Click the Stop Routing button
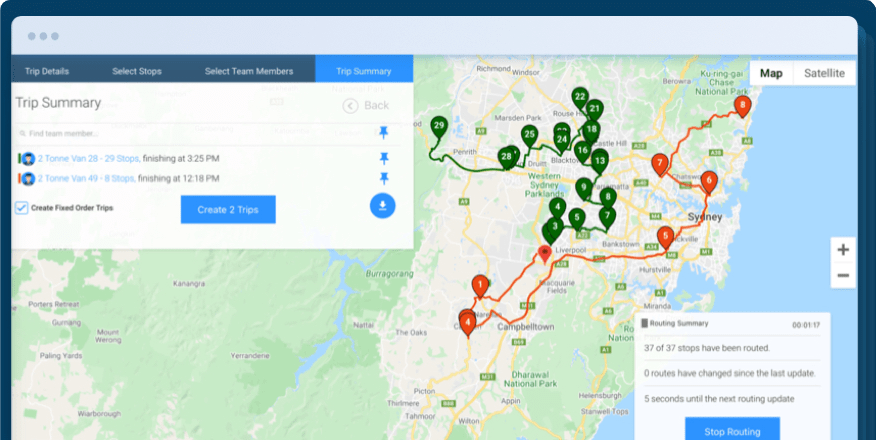The height and width of the screenshot is (440, 876). click(x=732, y=432)
